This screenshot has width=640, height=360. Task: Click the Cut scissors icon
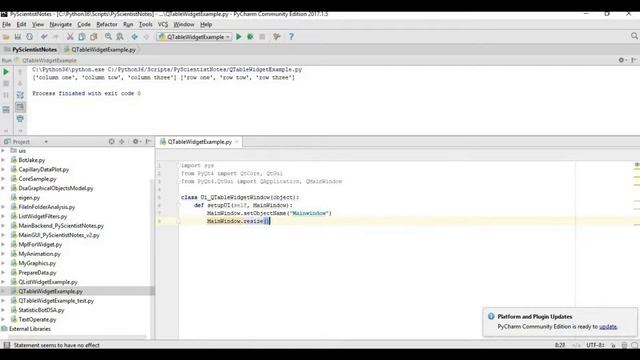70,37
